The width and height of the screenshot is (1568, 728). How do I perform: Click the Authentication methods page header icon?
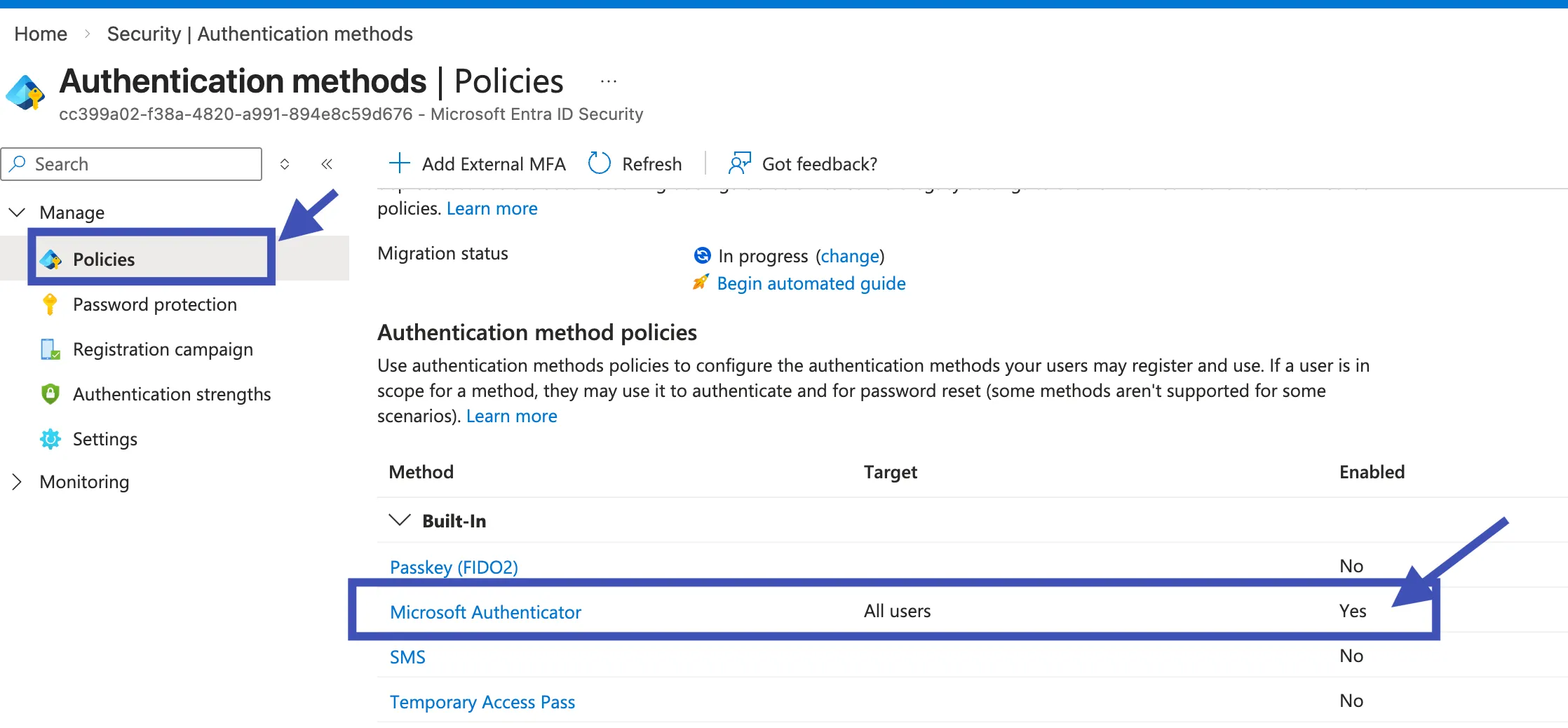pyautogui.click(x=25, y=92)
